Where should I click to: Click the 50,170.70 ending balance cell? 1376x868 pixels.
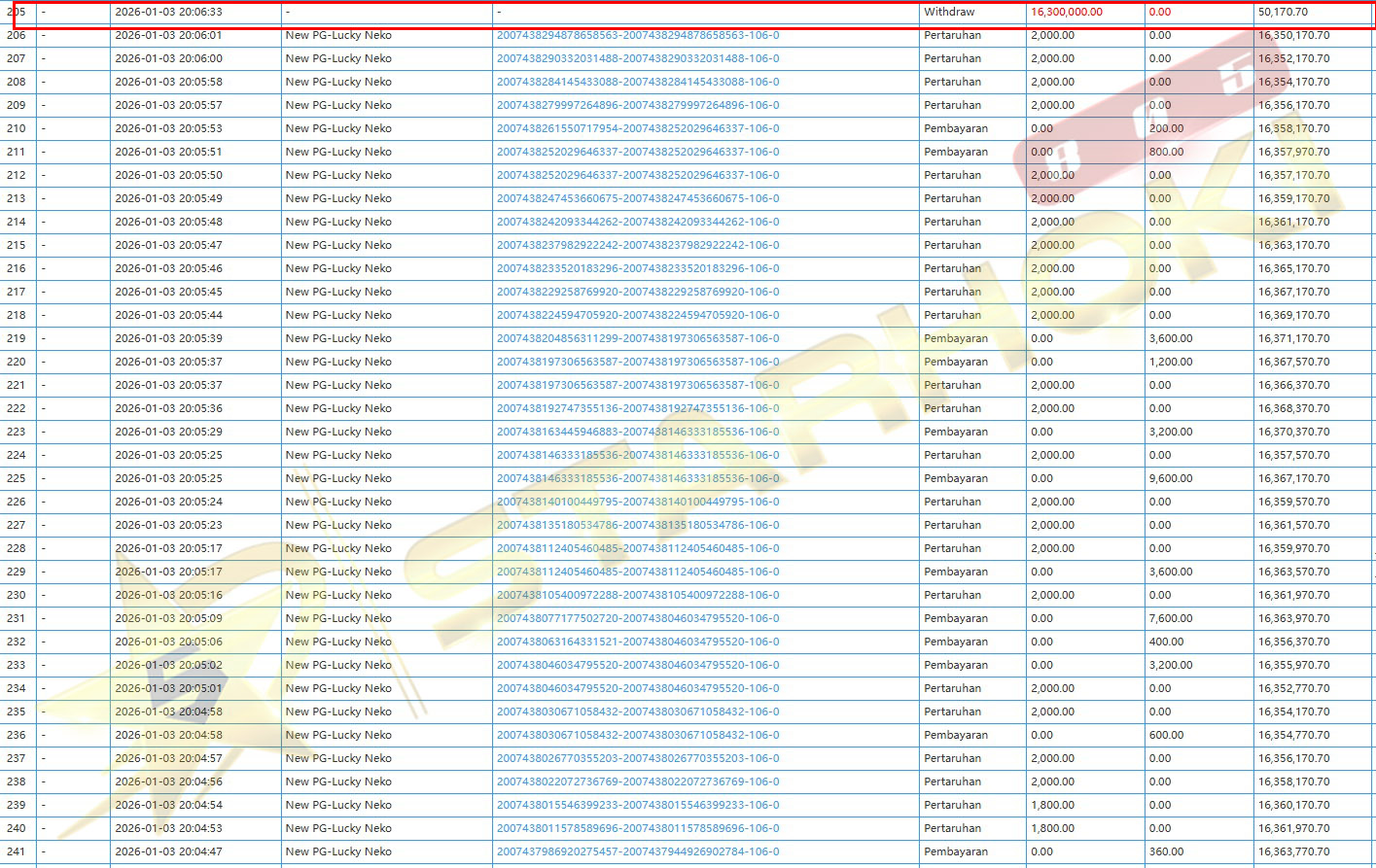[1283, 13]
